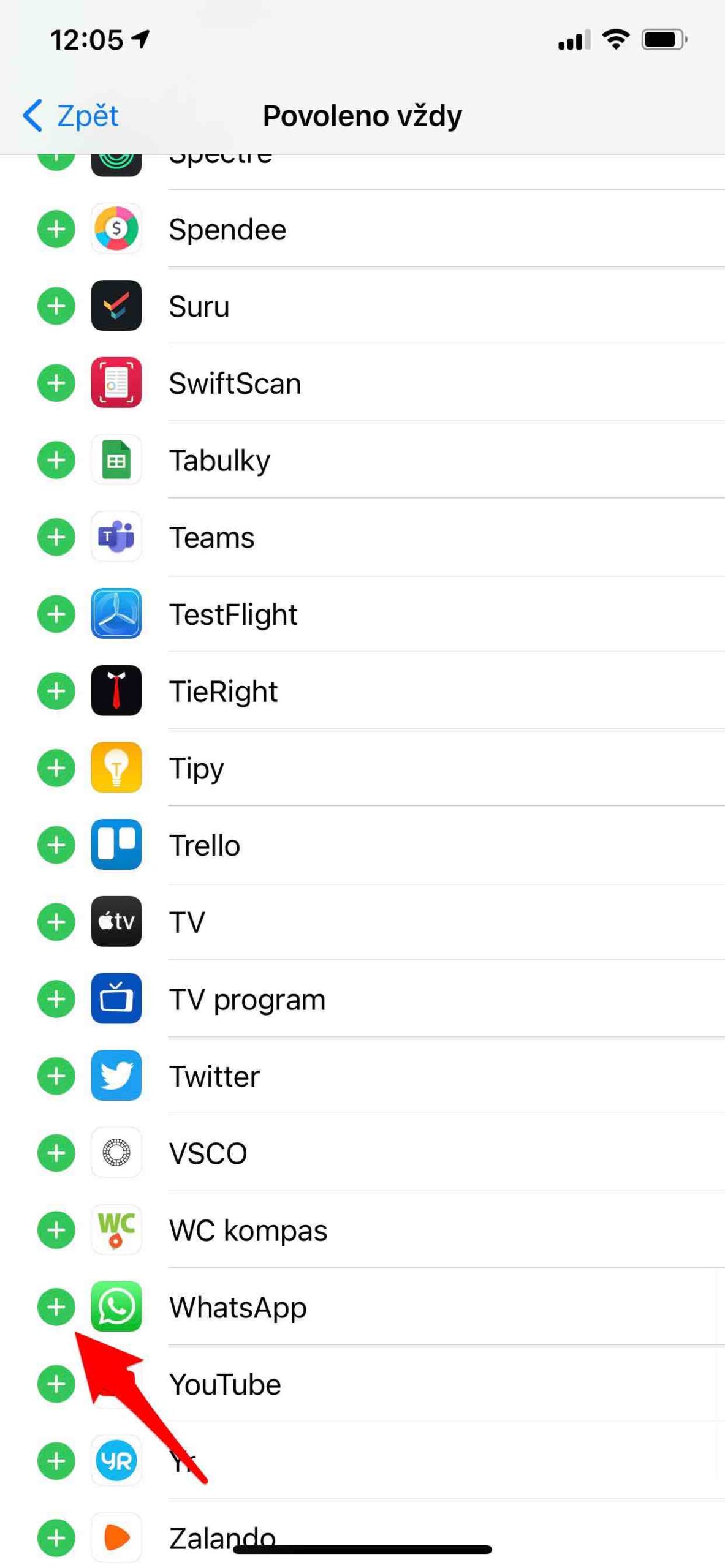This screenshot has width=725, height=1568.
Task: Select the WC kompas list entry
Action: click(x=248, y=1230)
